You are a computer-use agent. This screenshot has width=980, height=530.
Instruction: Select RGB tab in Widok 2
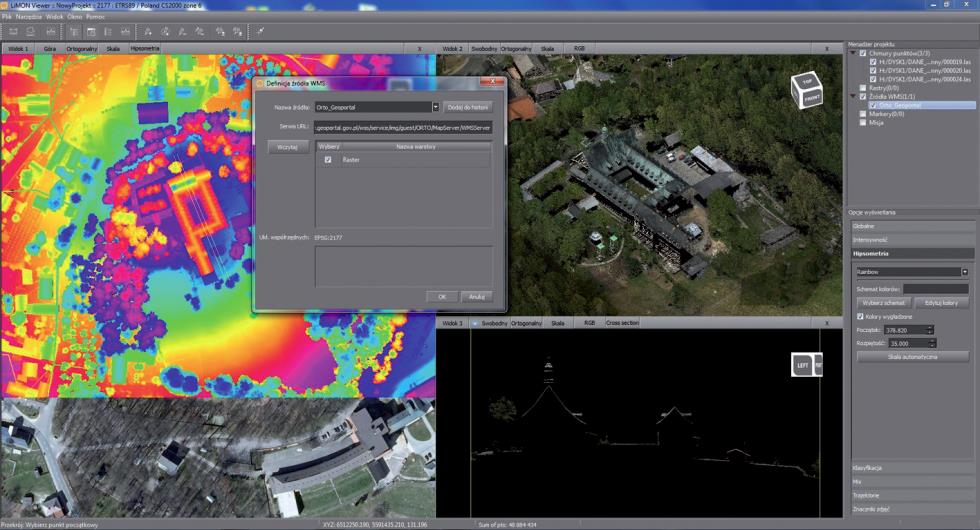coord(579,49)
